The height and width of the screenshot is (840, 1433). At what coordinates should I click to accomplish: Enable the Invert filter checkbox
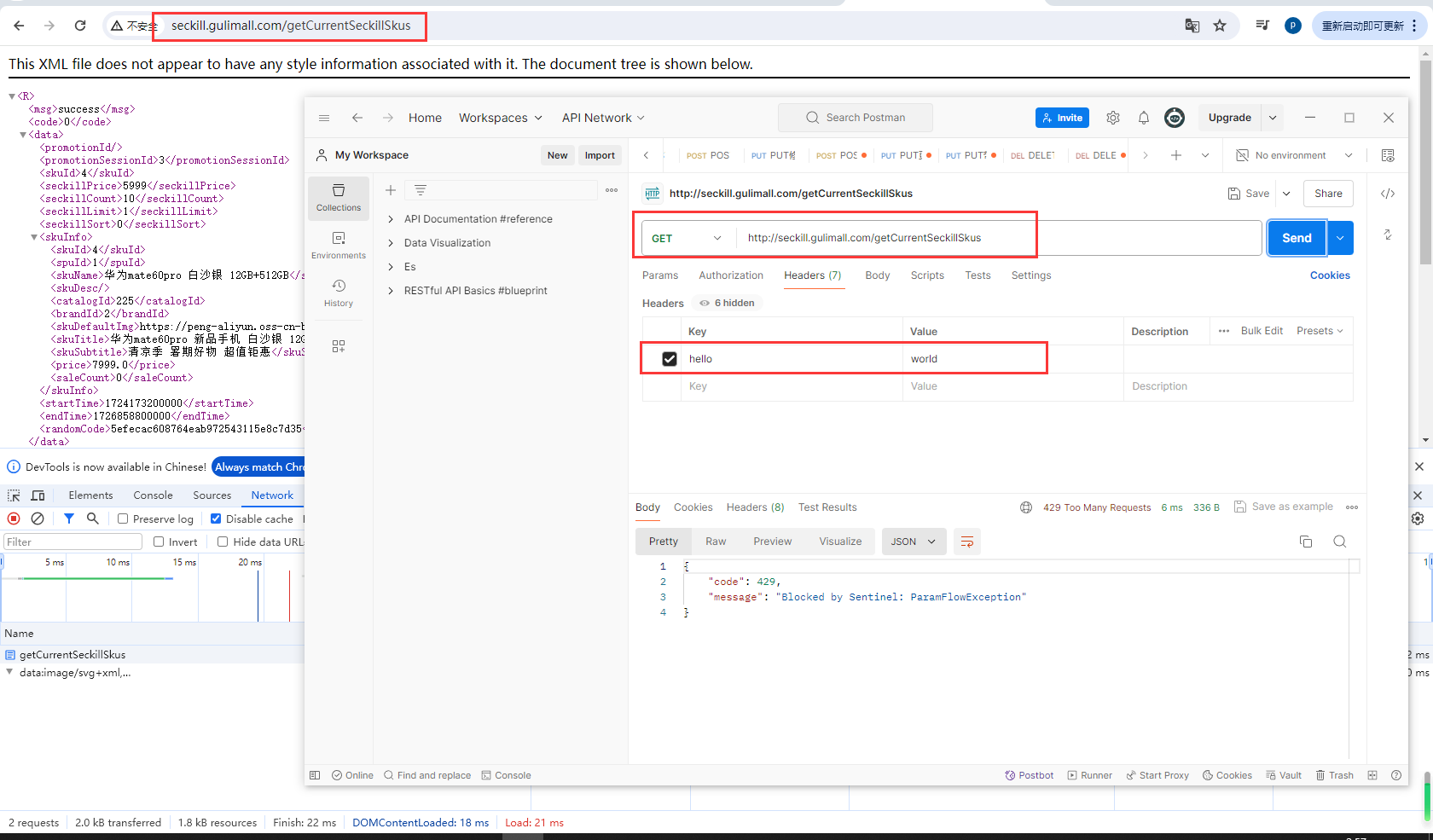click(x=159, y=542)
